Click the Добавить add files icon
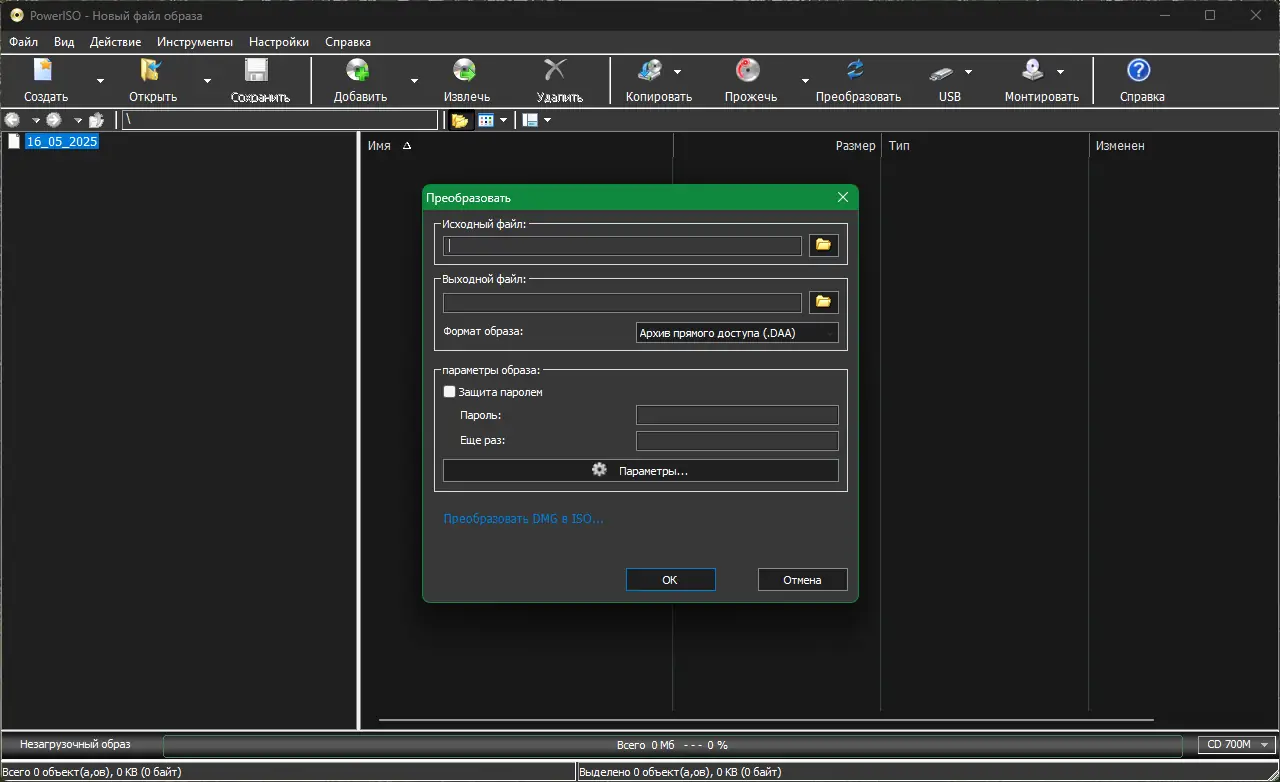The image size is (1280, 782). point(358,71)
